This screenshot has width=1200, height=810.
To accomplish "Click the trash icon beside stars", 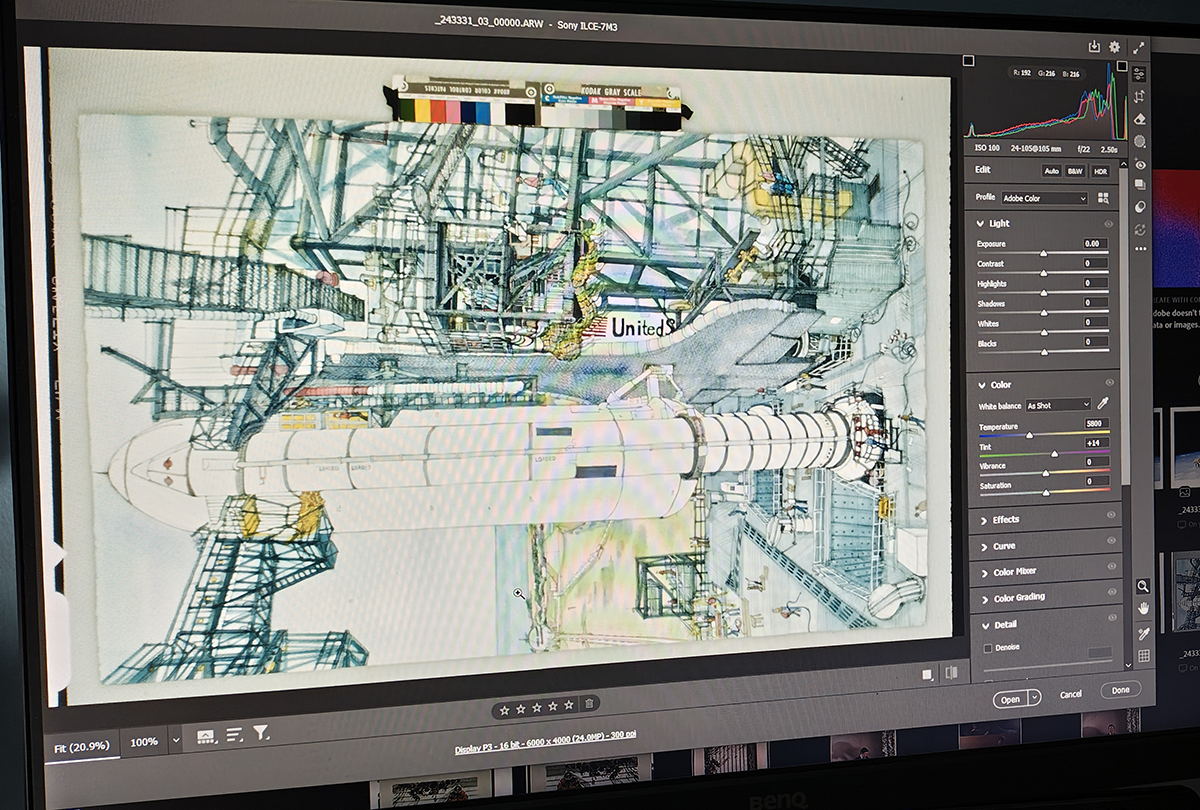I will tap(590, 705).
